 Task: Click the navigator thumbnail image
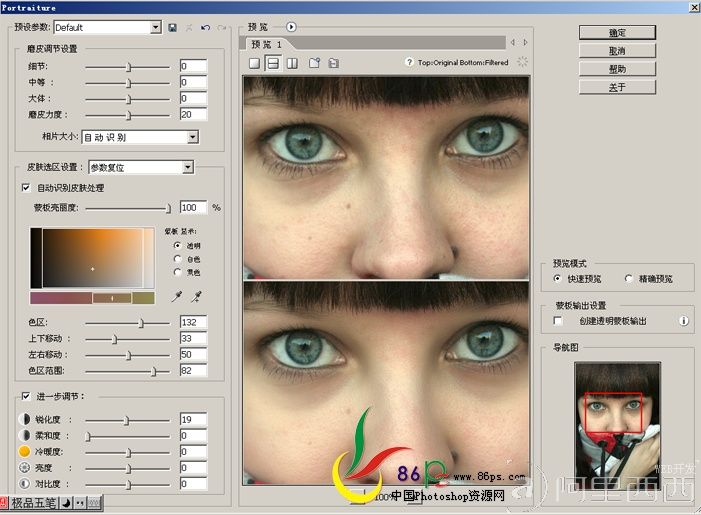[617, 420]
